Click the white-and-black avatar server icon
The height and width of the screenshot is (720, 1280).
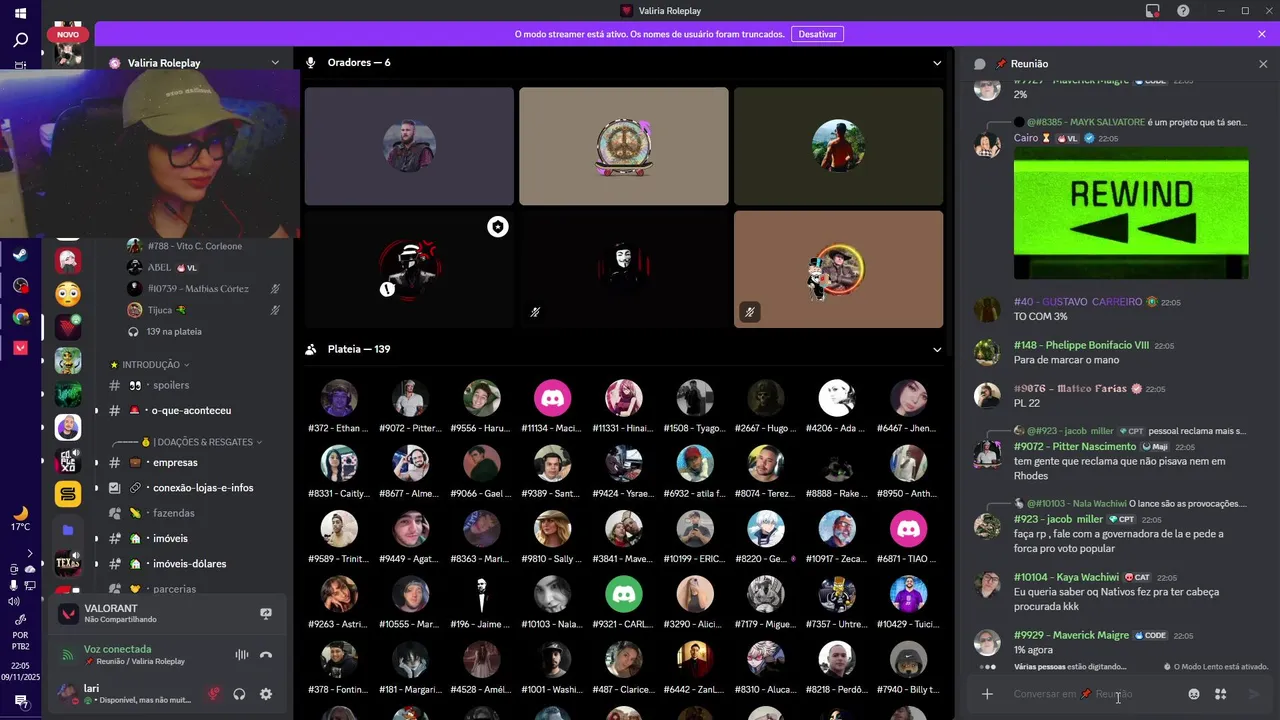click(68, 261)
